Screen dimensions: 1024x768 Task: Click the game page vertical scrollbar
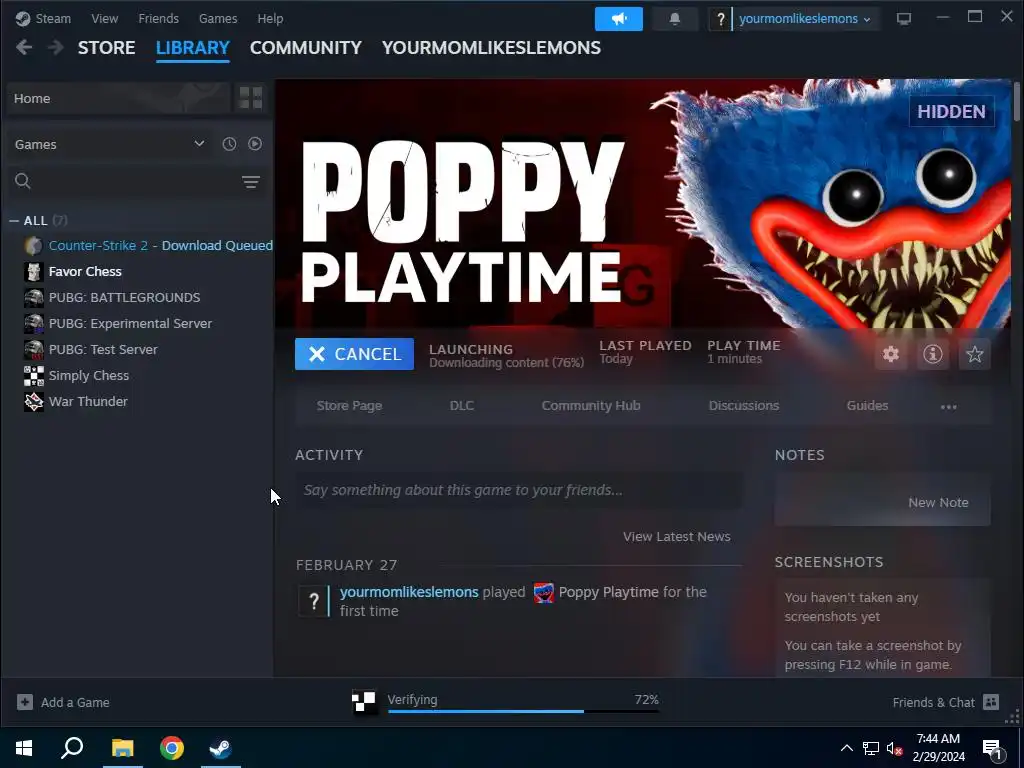click(x=1017, y=101)
